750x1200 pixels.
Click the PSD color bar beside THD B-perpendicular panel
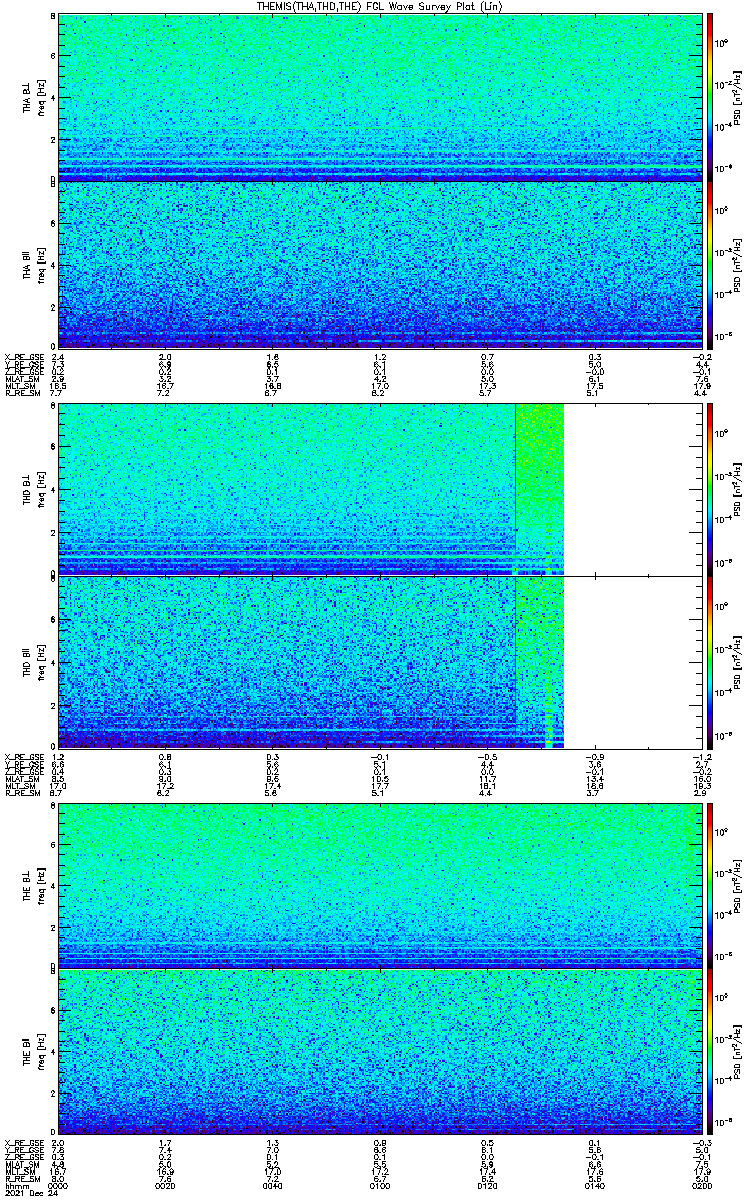click(711, 488)
